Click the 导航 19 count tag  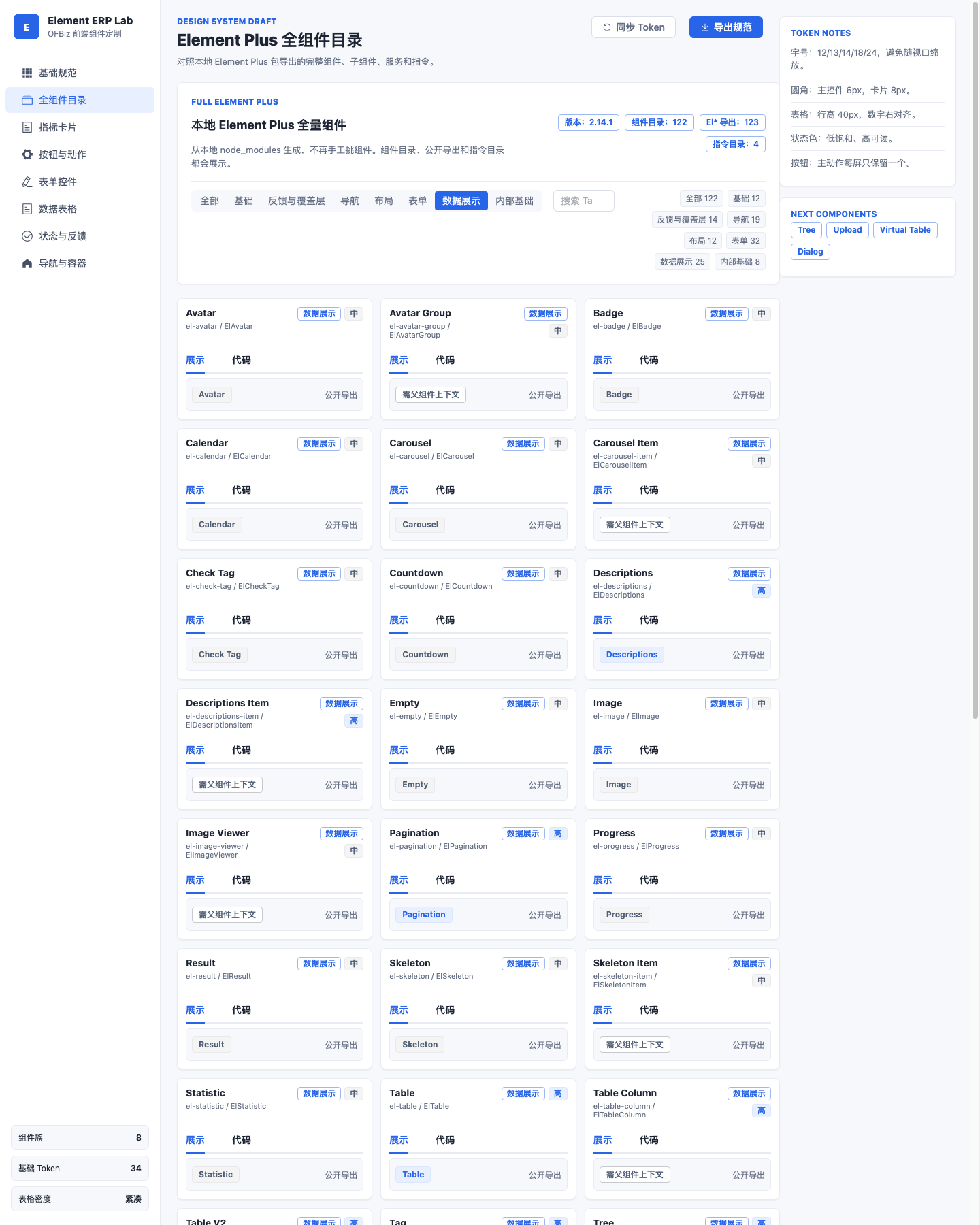coord(747,220)
